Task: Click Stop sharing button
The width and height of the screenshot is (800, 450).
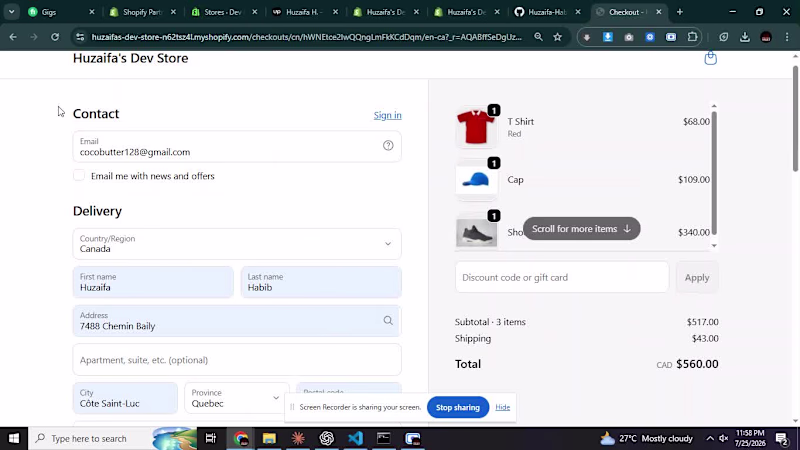Action: 458,407
